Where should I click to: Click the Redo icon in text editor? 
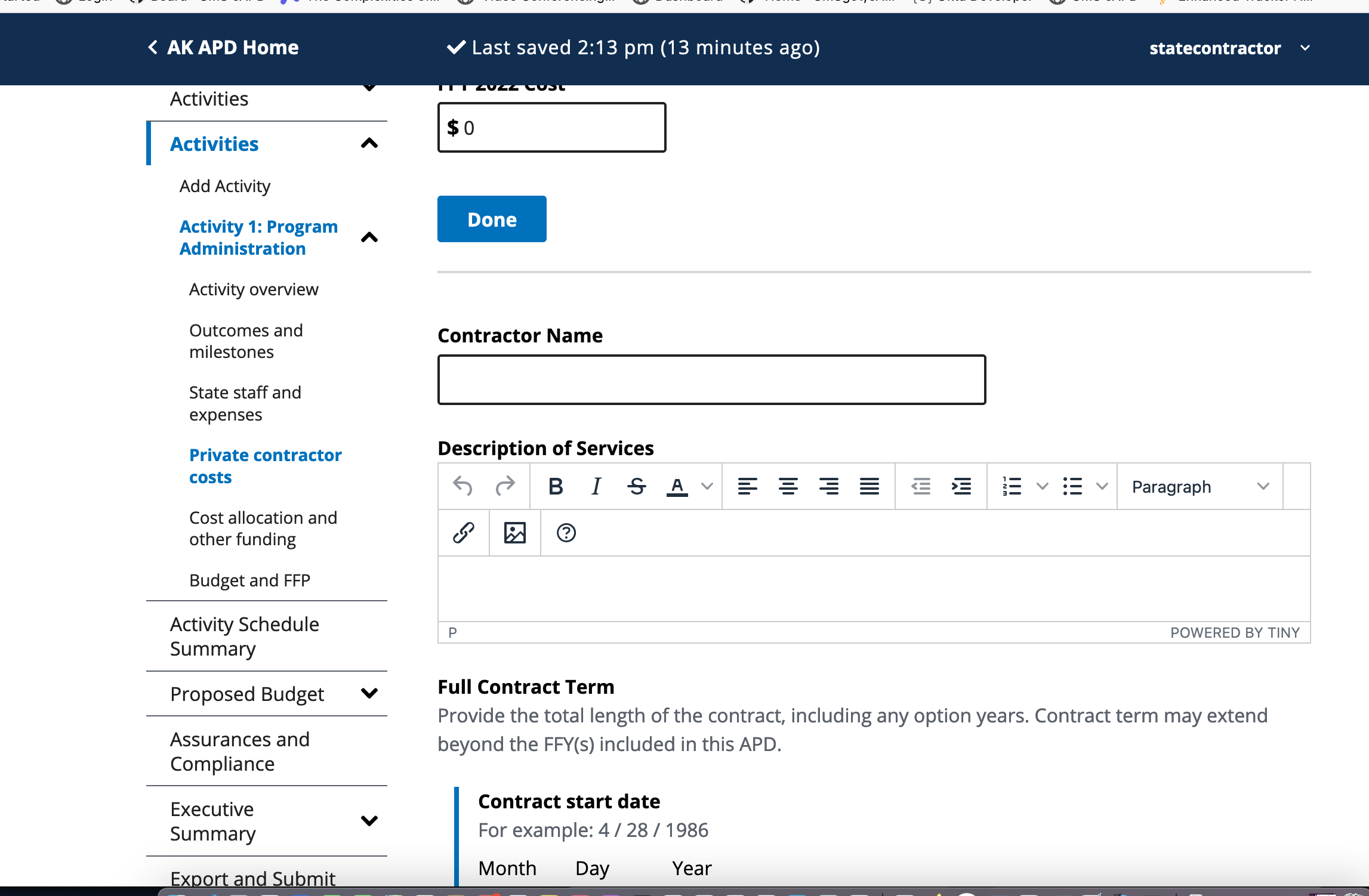click(x=506, y=486)
